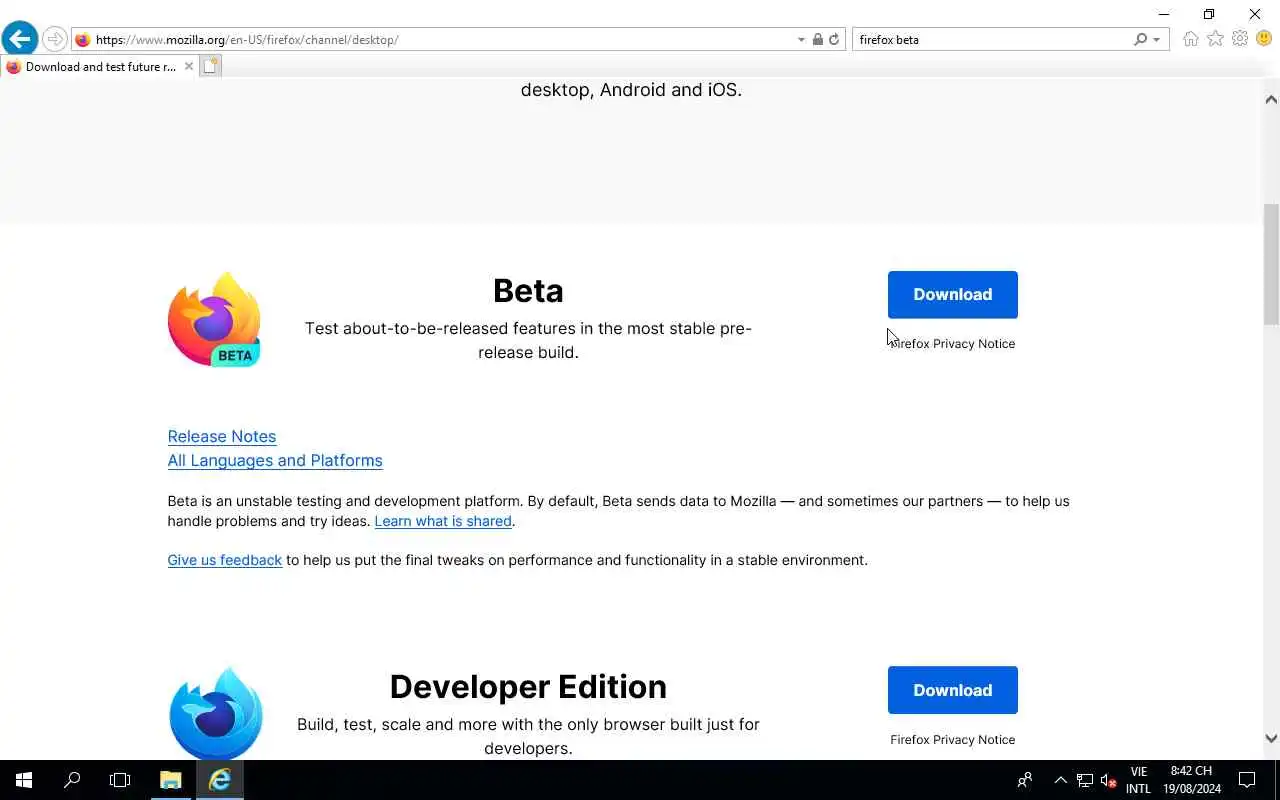The image size is (1280, 800).
Task: Click the search magnifier icon in the search box
Action: [x=1140, y=40]
